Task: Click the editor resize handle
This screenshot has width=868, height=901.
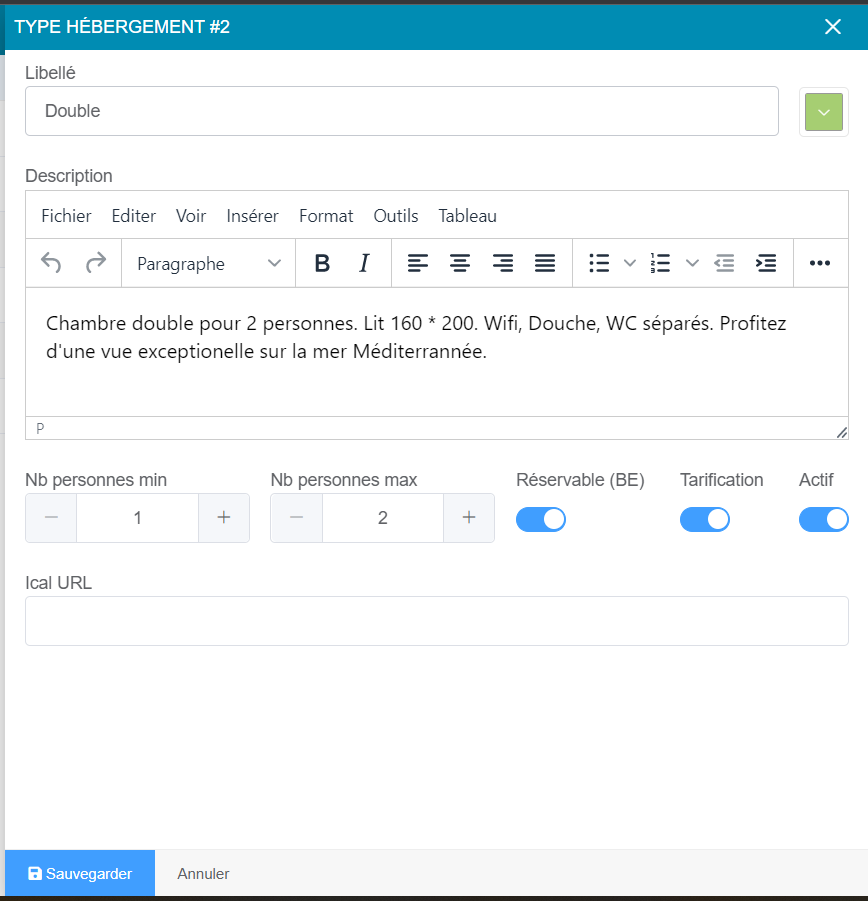Action: 842,433
